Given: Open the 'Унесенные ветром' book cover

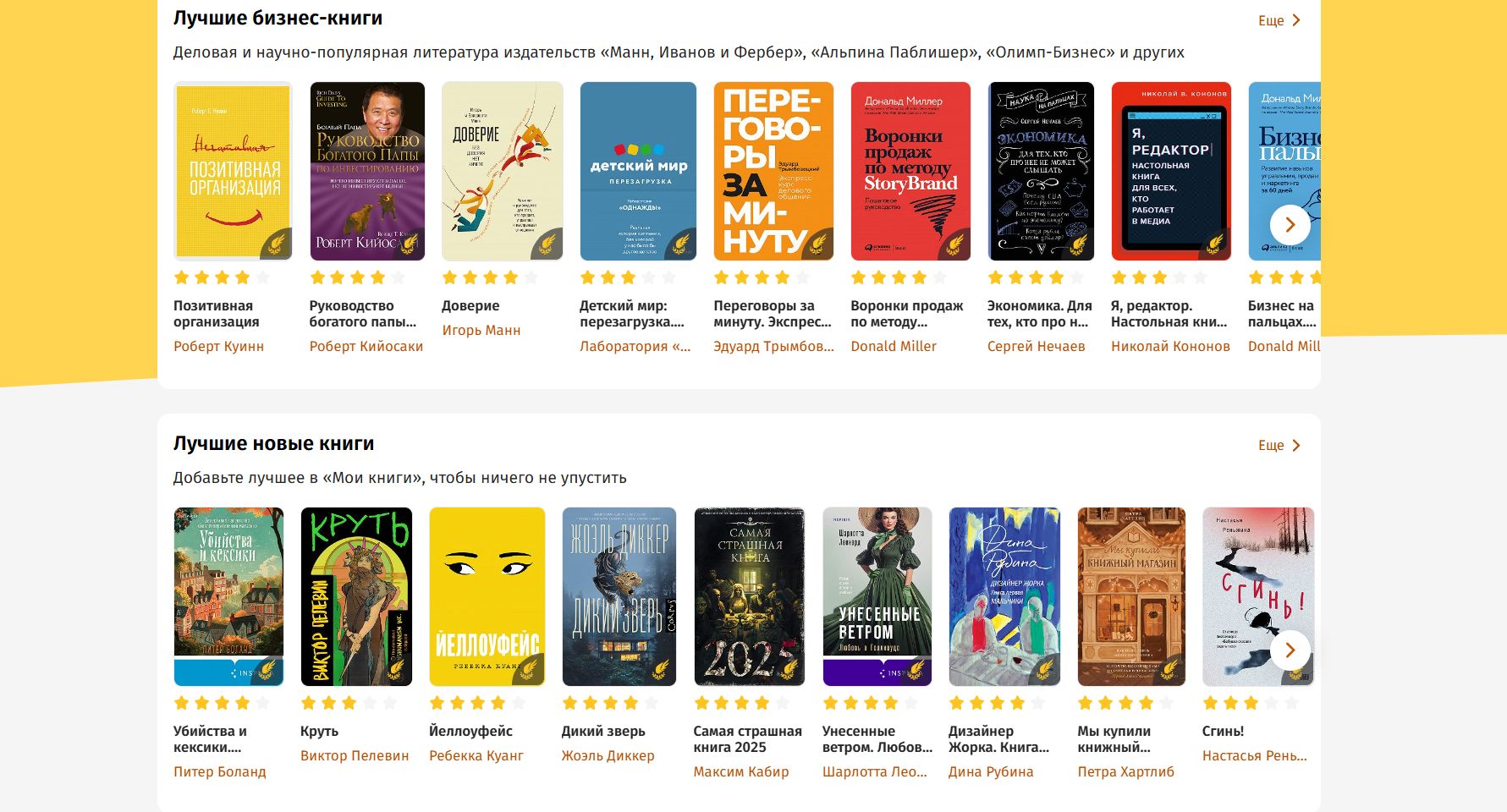Looking at the screenshot, I should coord(877,596).
